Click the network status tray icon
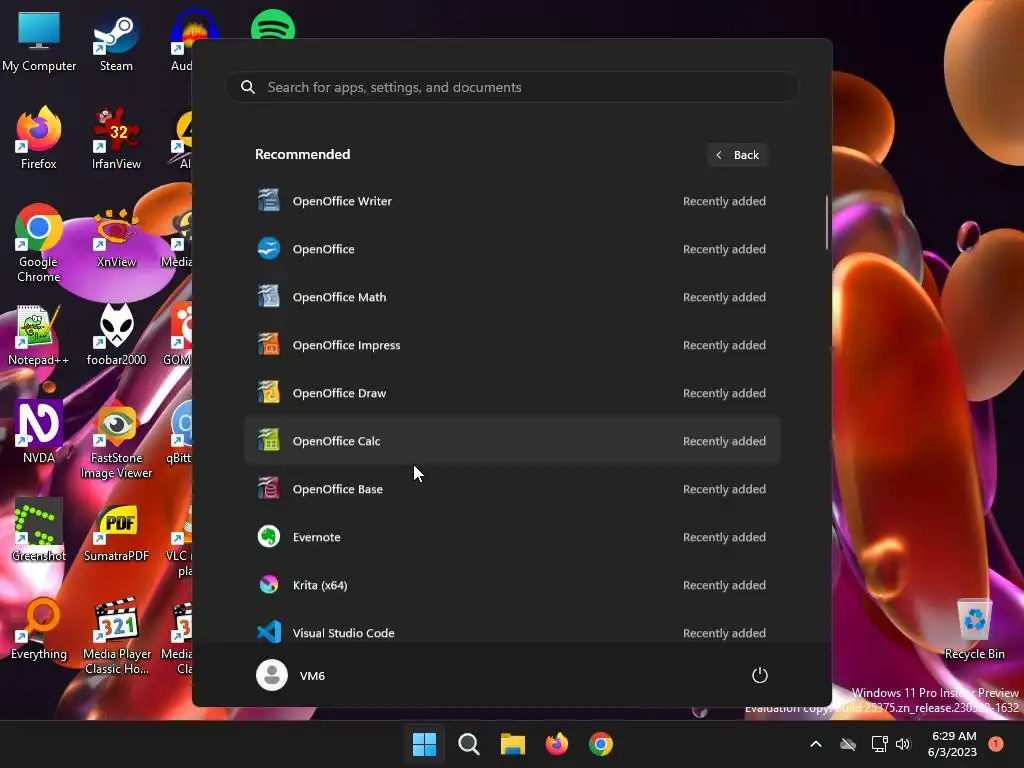1024x768 pixels. point(879,744)
